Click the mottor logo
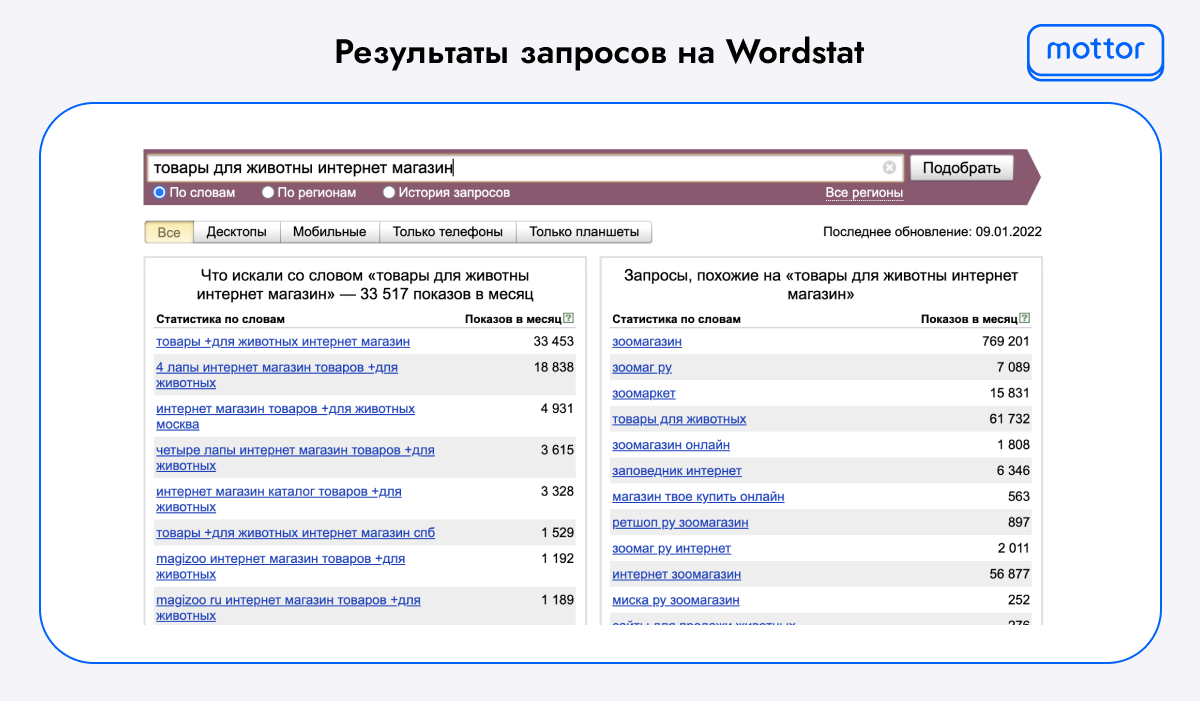Screen dimensions: 1200x701 1096,50
